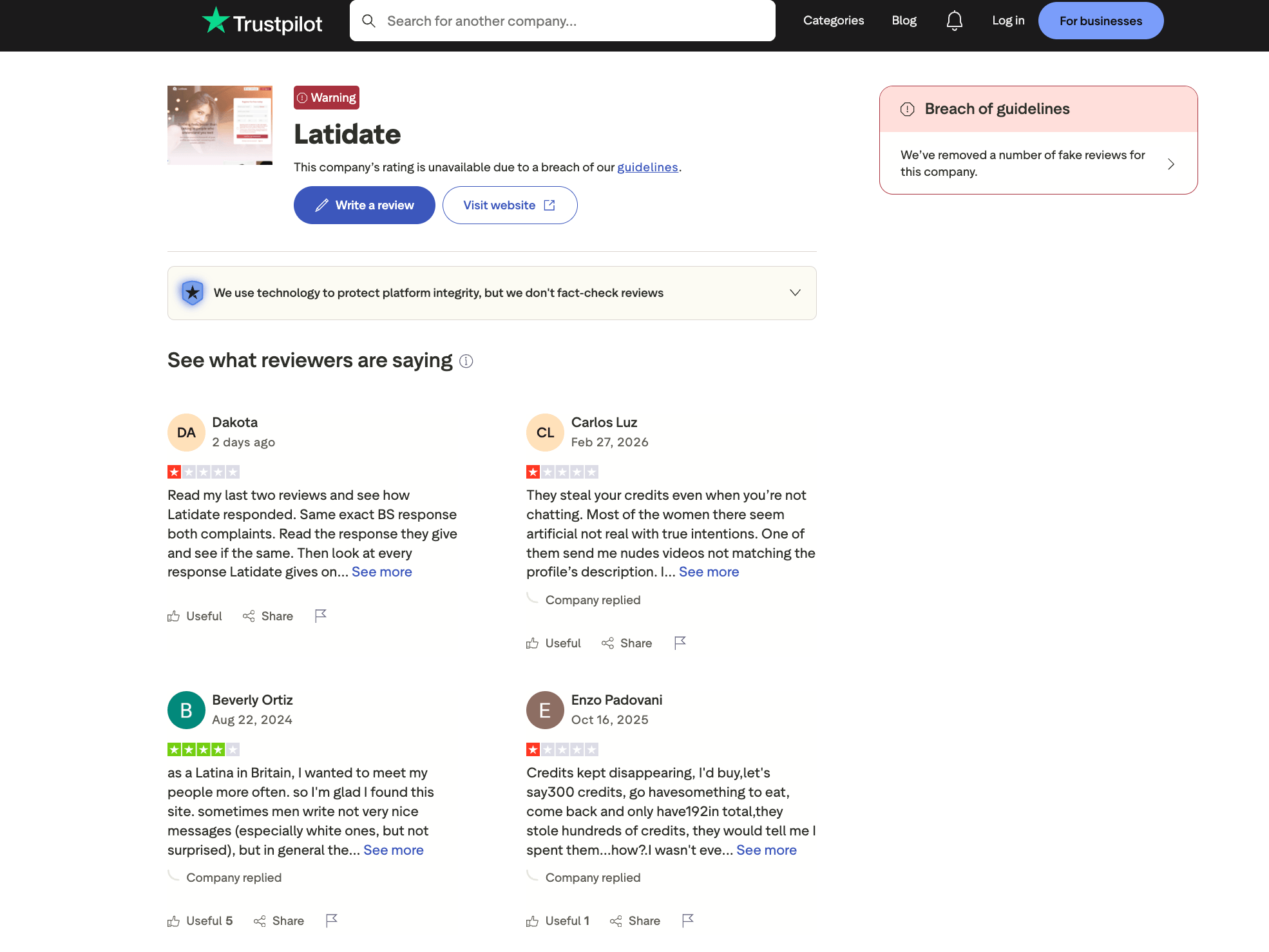The height and width of the screenshot is (952, 1269).
Task: Open the notifications bell
Action: pos(954,21)
